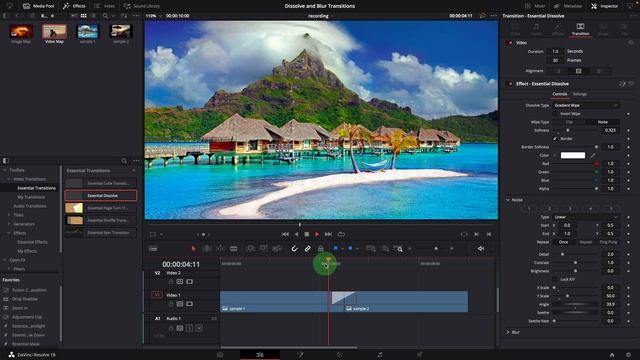Viewport: 640px width, 360px height.
Task: Click the blue flag icon
Action: click(336, 248)
